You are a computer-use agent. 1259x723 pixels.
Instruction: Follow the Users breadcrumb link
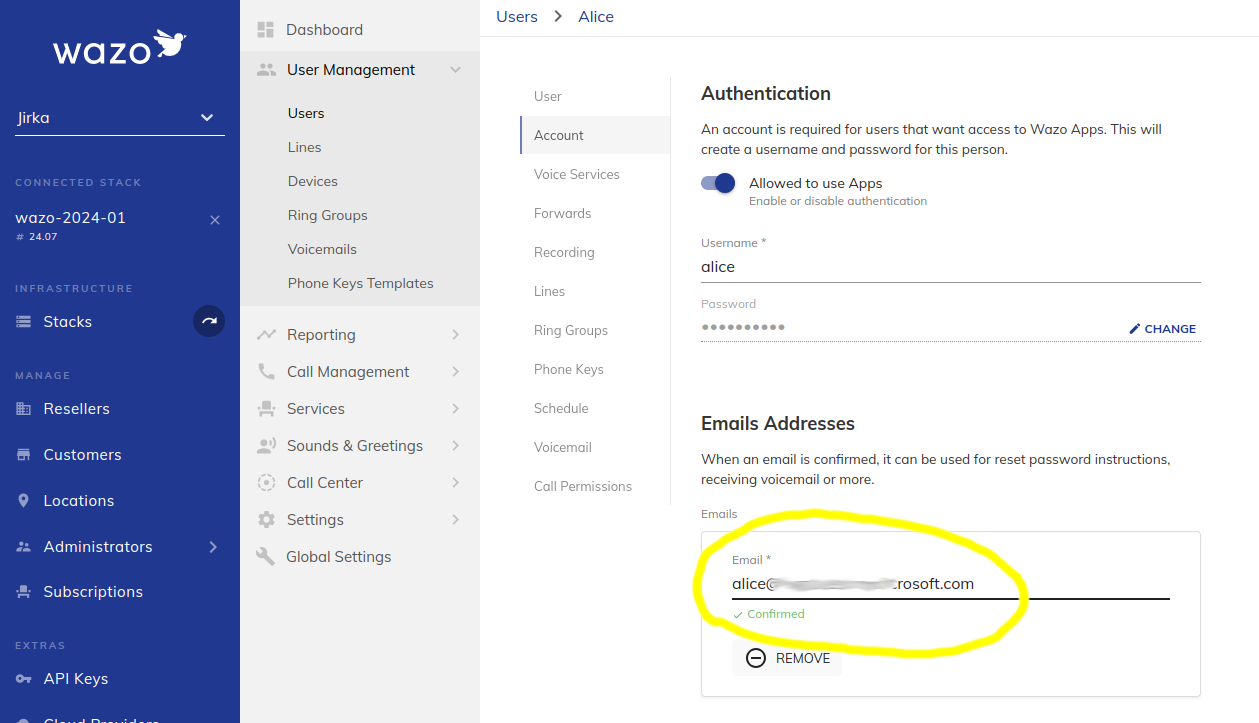(517, 17)
